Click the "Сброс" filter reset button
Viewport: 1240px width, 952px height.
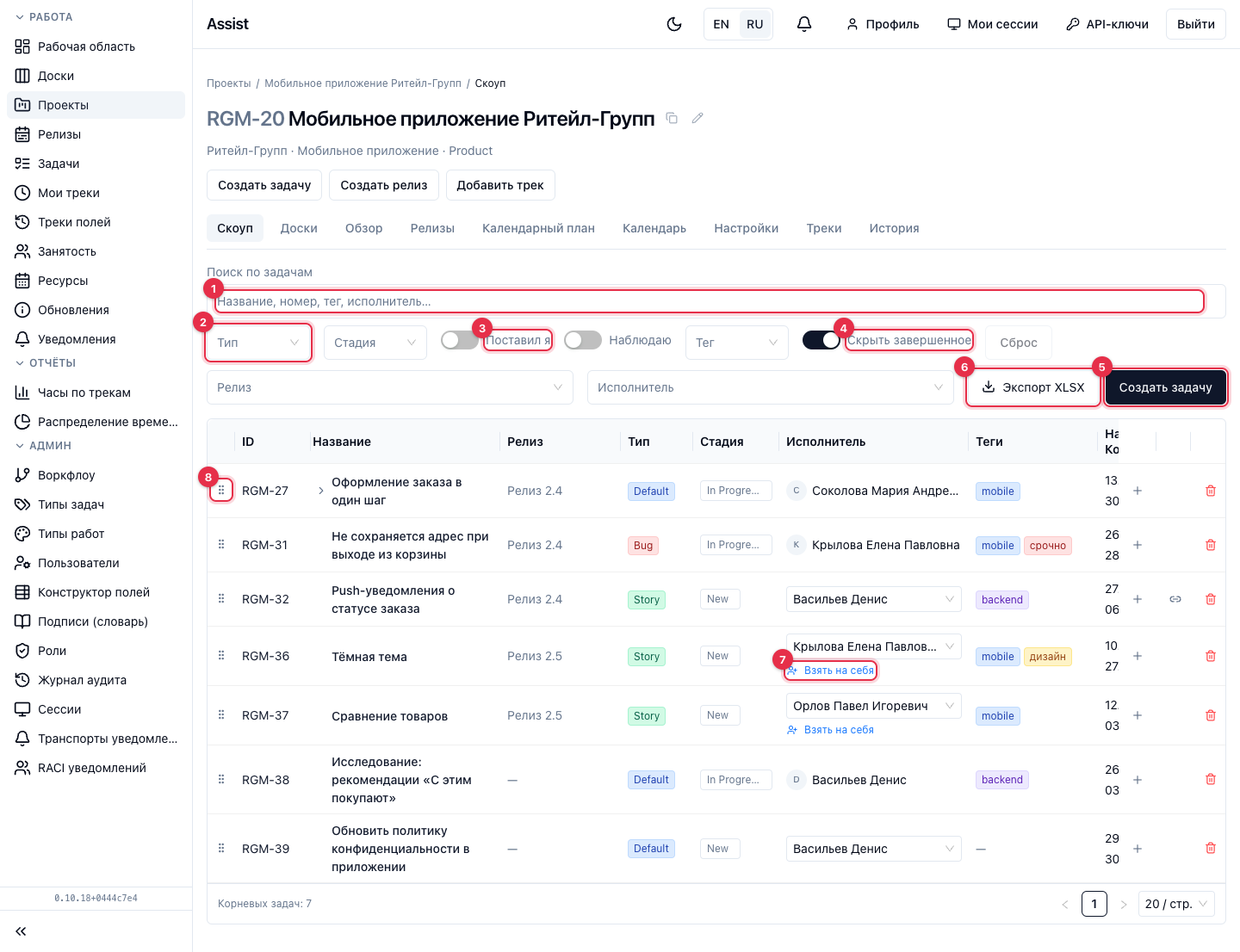tap(1019, 343)
